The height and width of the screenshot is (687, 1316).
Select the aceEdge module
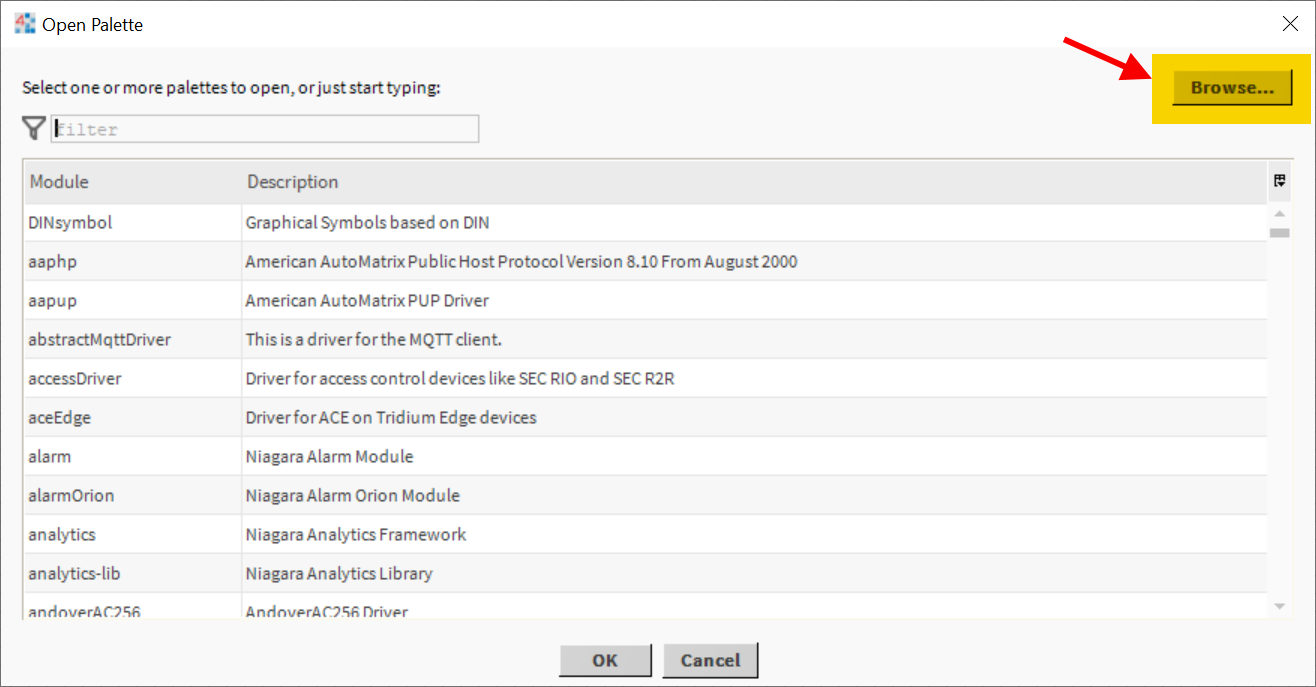coord(59,418)
